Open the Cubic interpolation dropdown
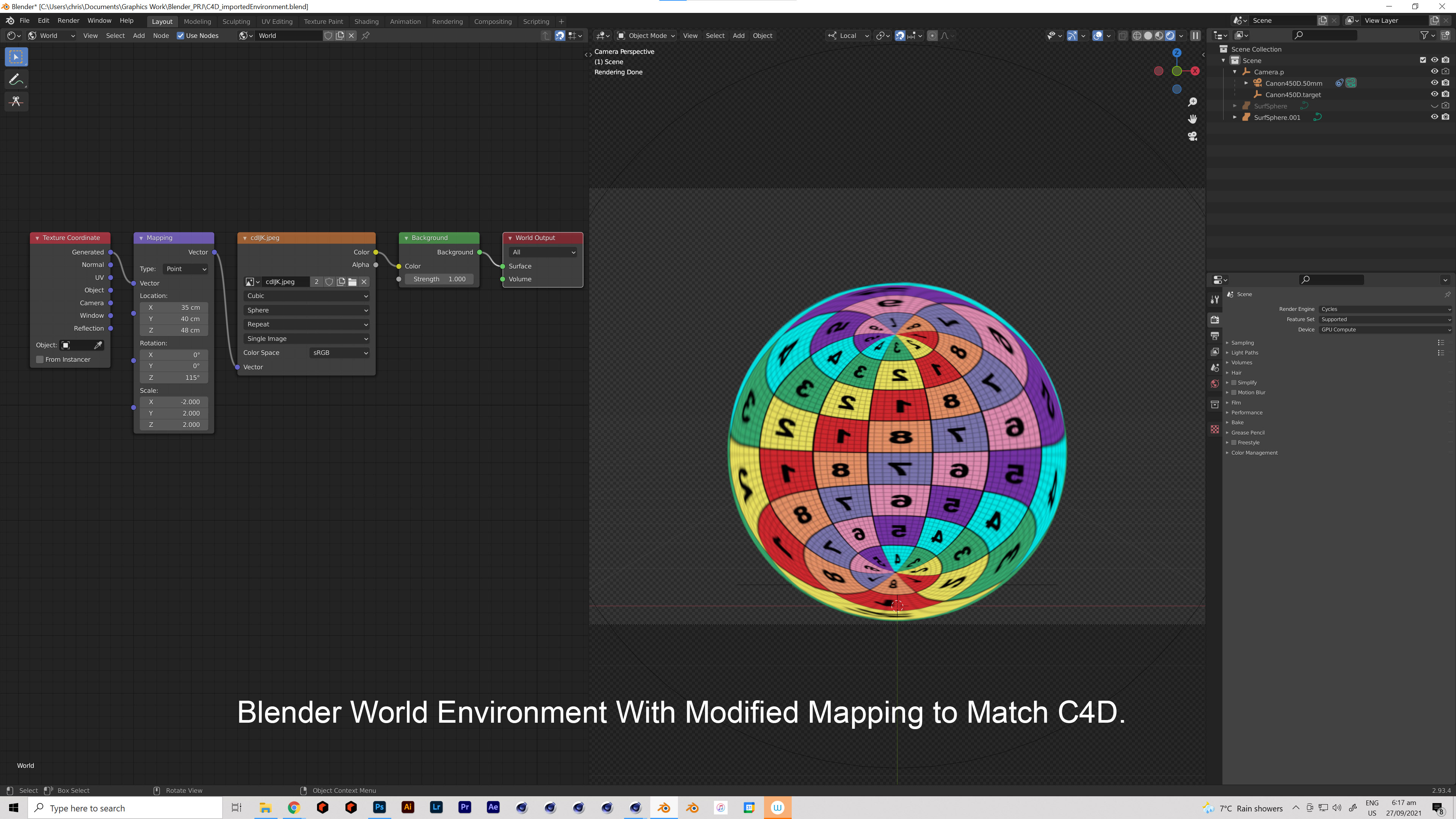1456x819 pixels. coord(307,296)
